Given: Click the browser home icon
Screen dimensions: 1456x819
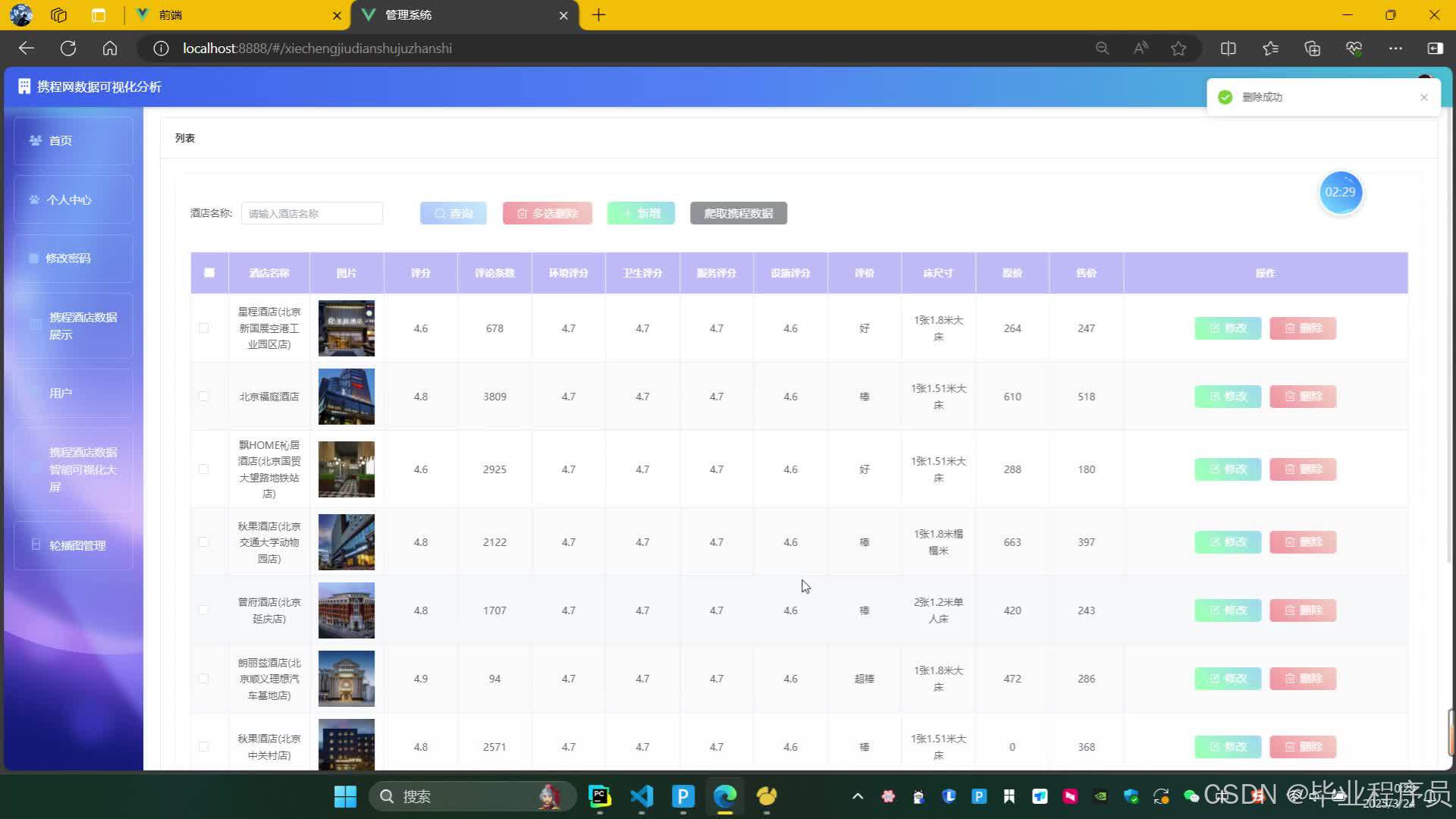Looking at the screenshot, I should [110, 49].
